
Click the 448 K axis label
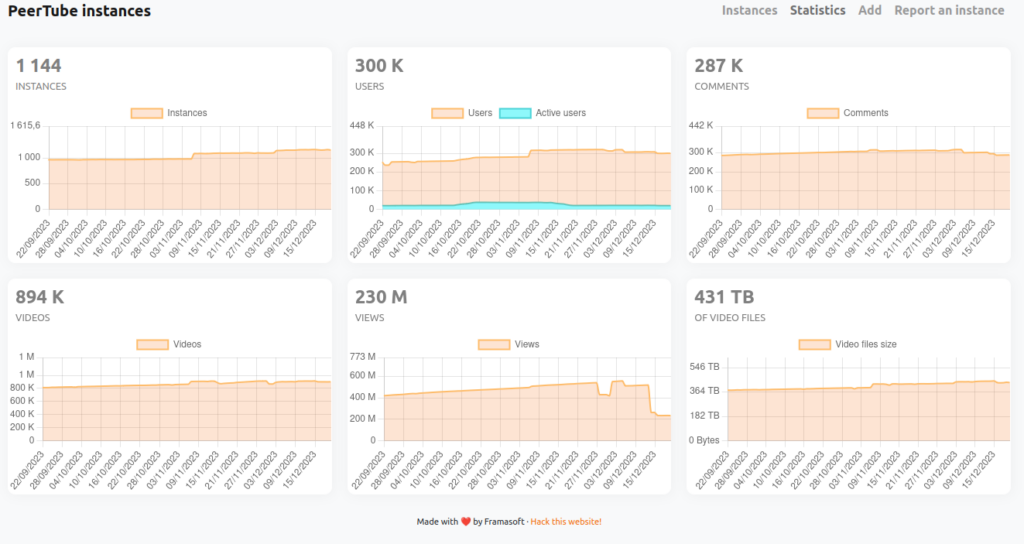click(362, 125)
